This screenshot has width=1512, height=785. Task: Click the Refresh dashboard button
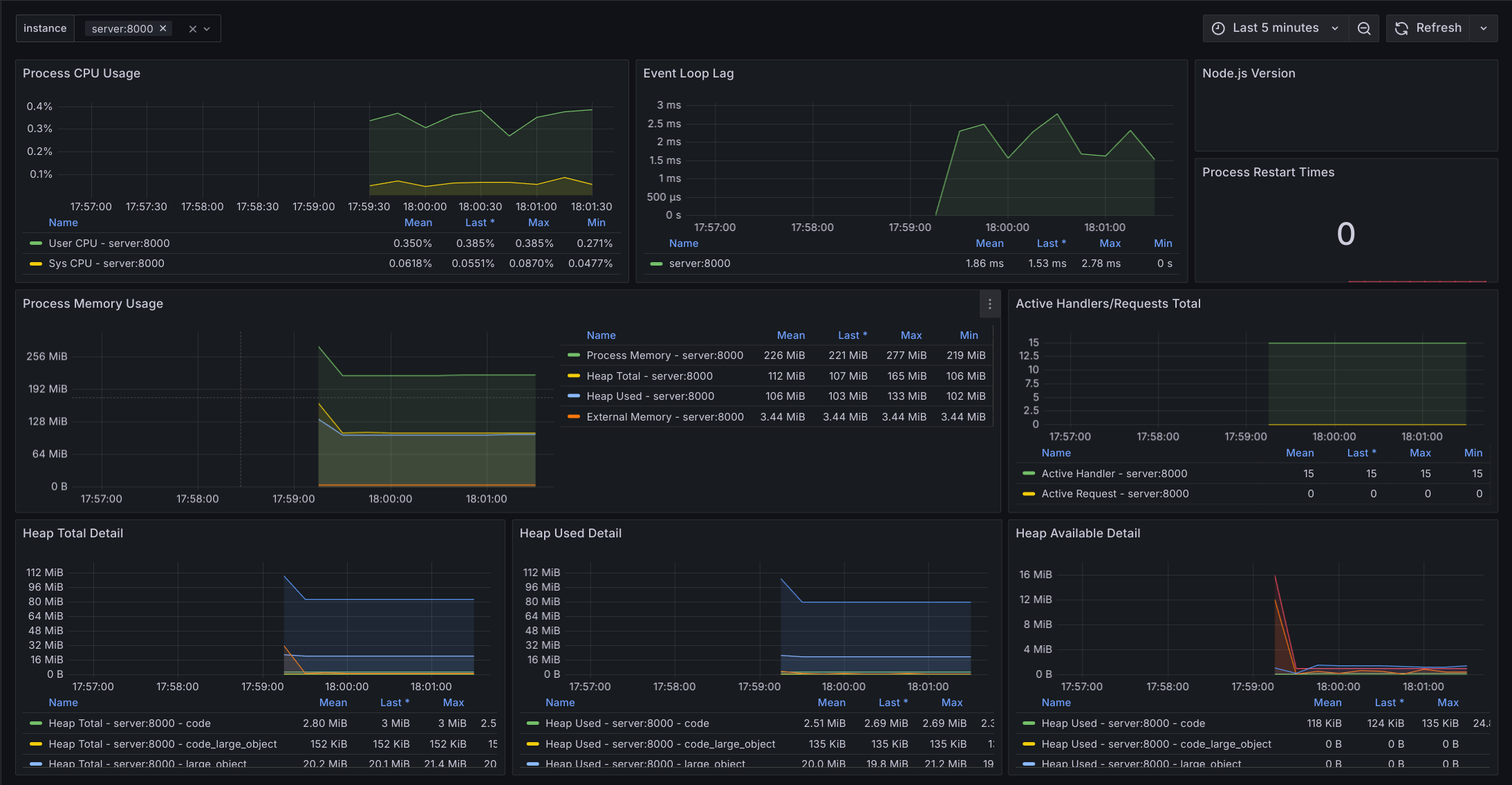(1428, 28)
